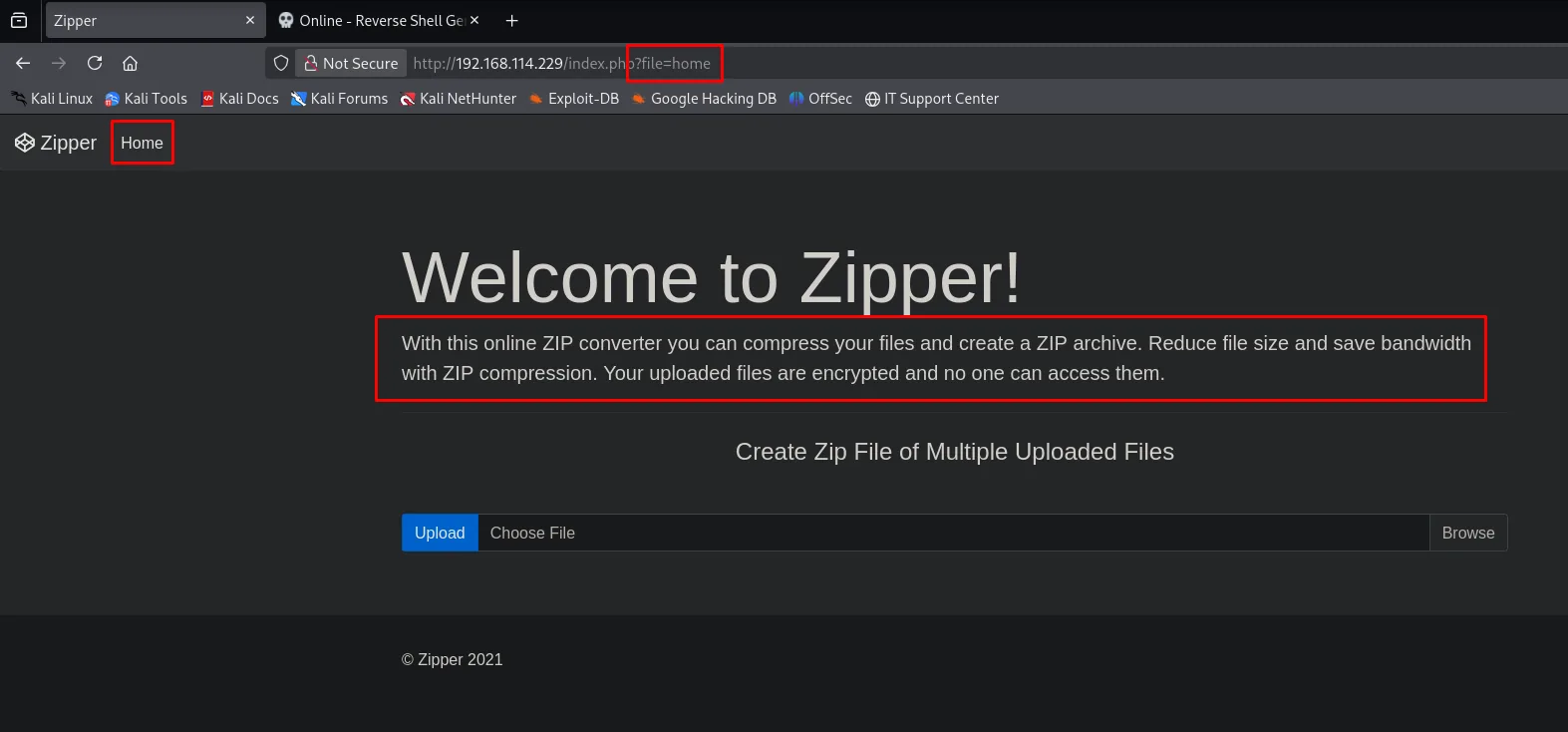Open the Kali Tools bookmark
The height and width of the screenshot is (732, 1568).
tap(146, 98)
